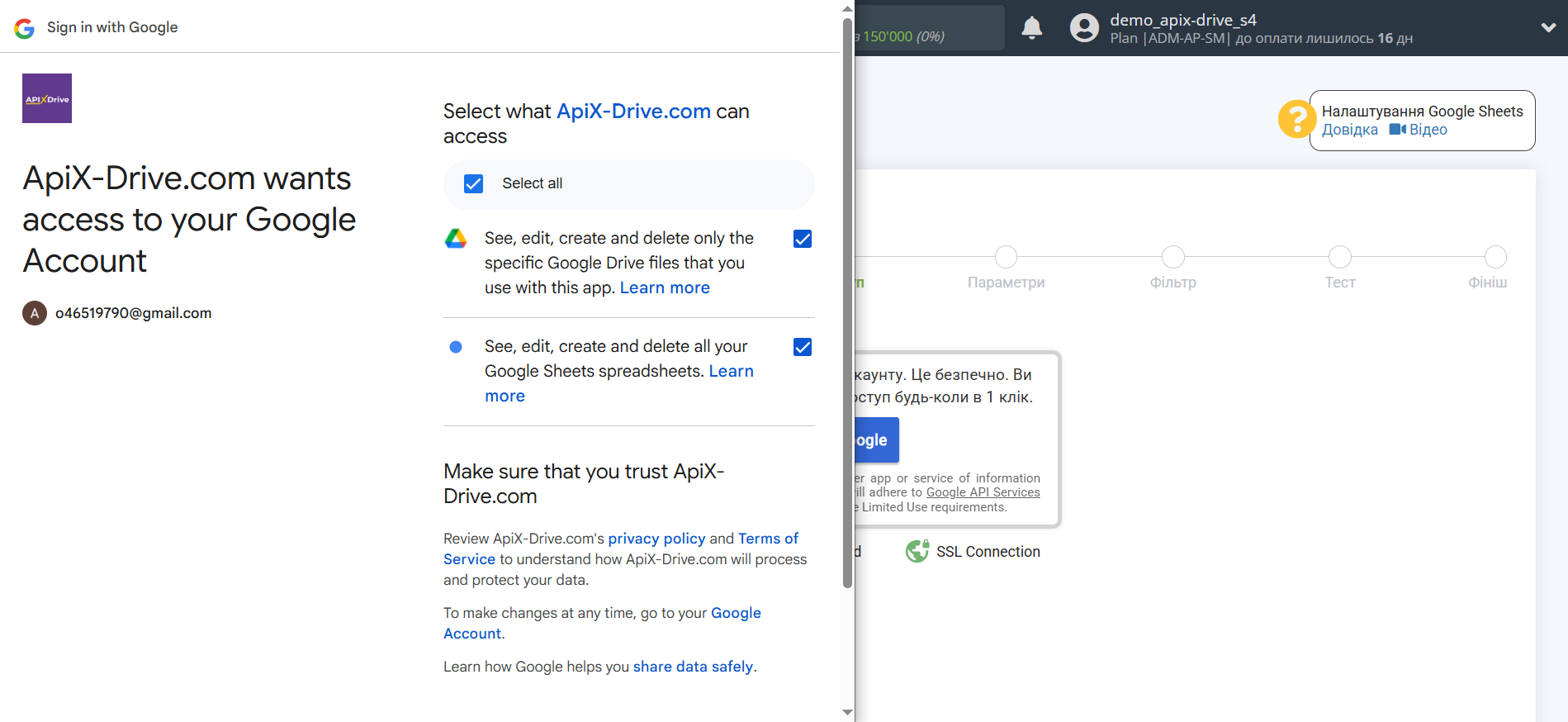Click the blue dot icon for Google Sheets permission
Viewport: 1568px width, 722px height.
(x=456, y=347)
